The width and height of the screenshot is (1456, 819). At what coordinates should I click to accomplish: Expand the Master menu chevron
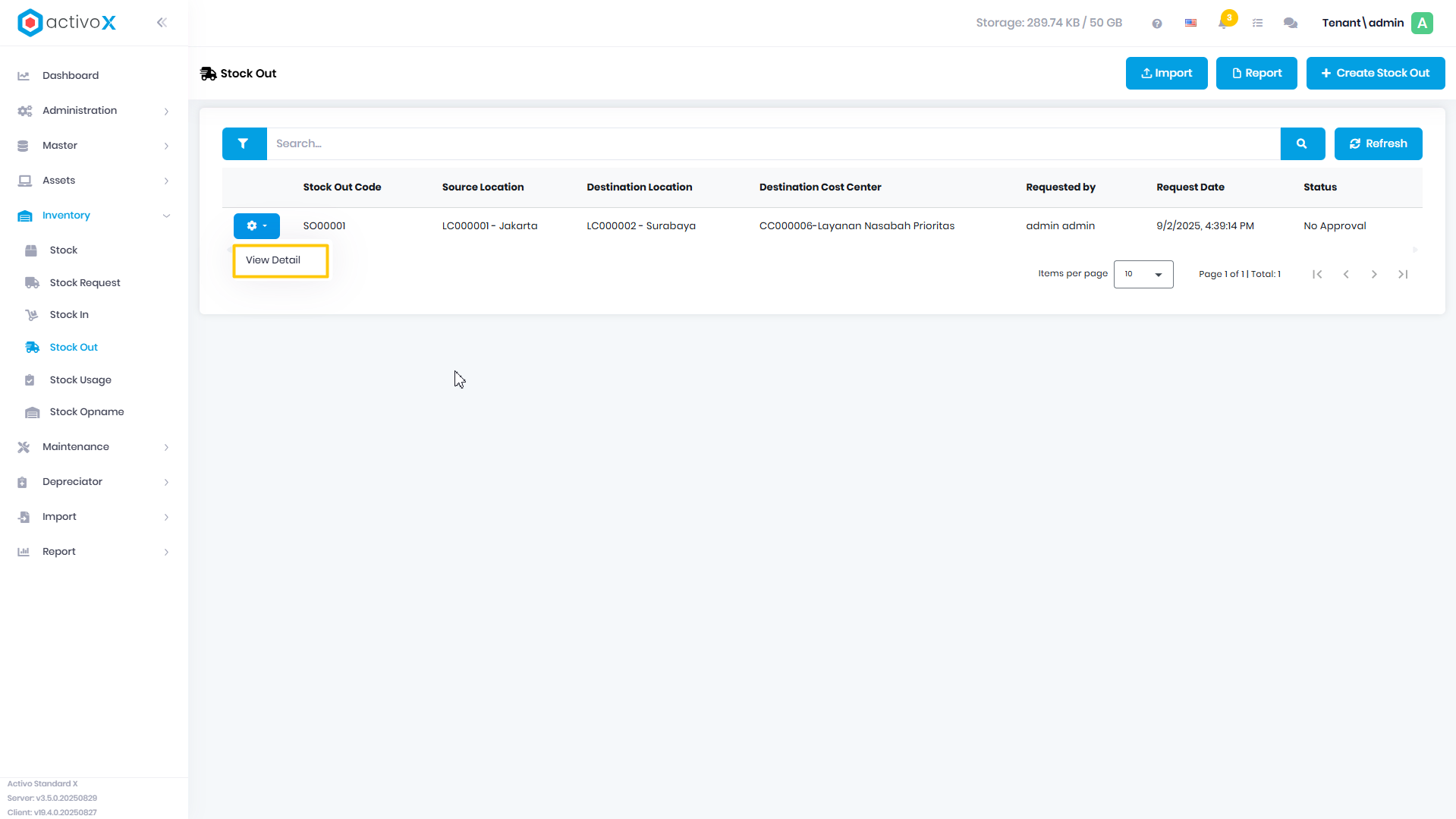[166, 146]
